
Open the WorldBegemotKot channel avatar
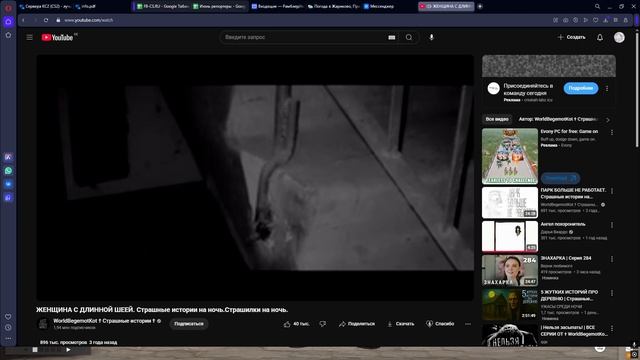pos(43,324)
